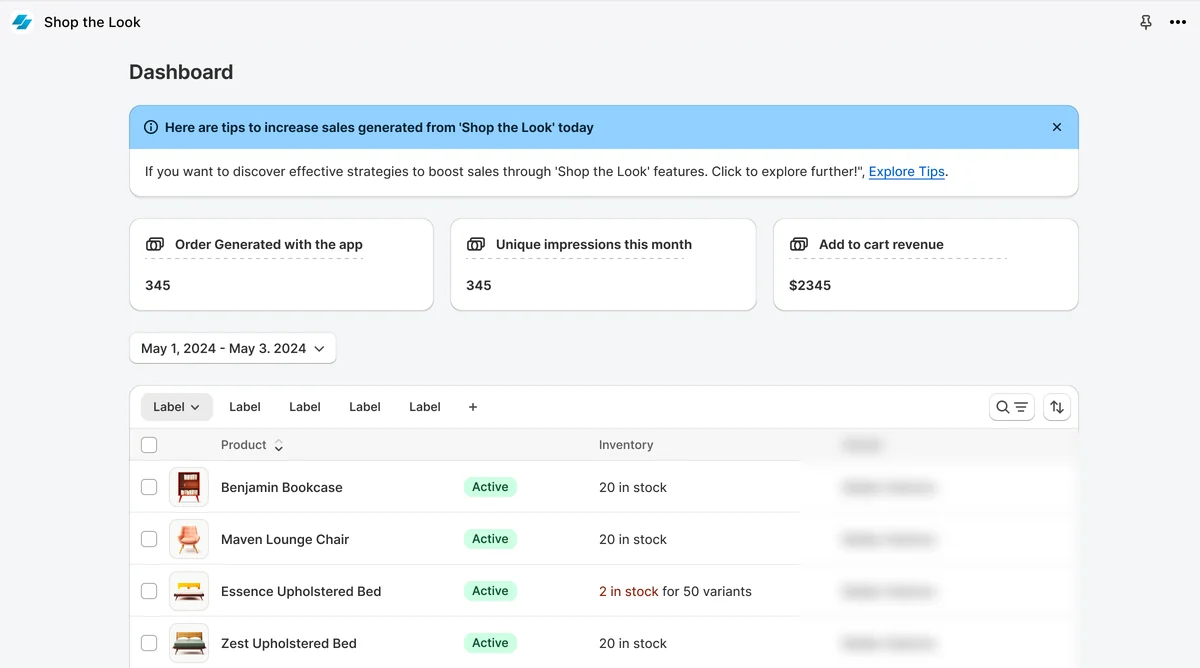This screenshot has width=1200, height=668.
Task: Switch to the third Label tab
Action: 305,407
